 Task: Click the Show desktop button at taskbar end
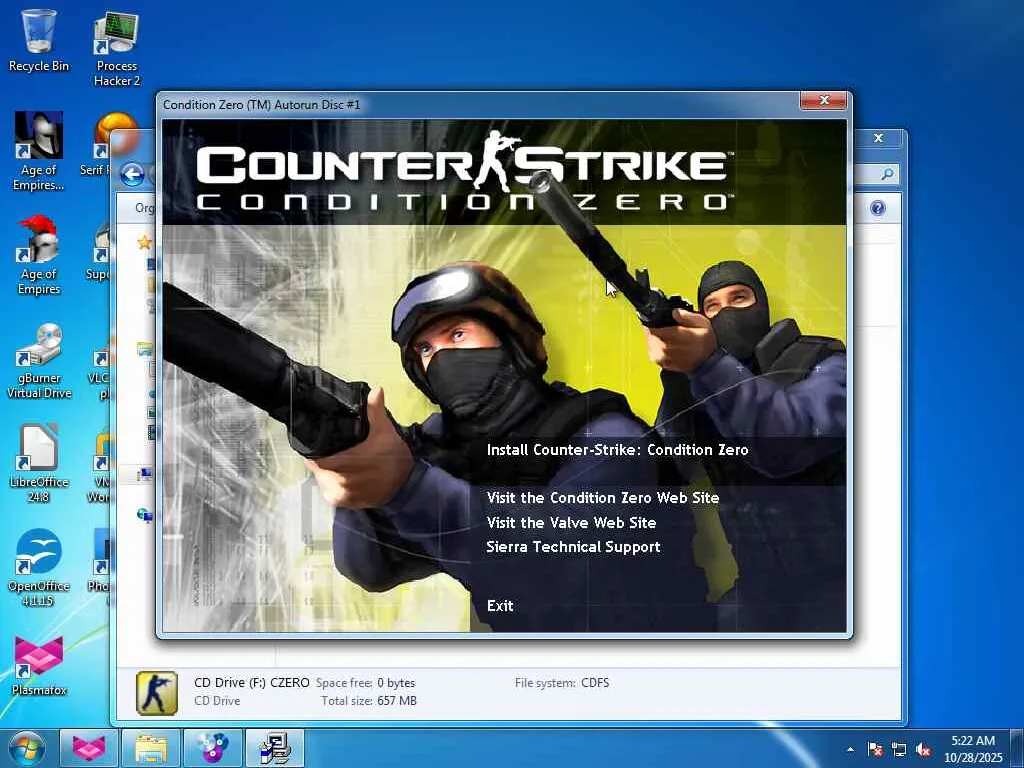pos(1017,748)
